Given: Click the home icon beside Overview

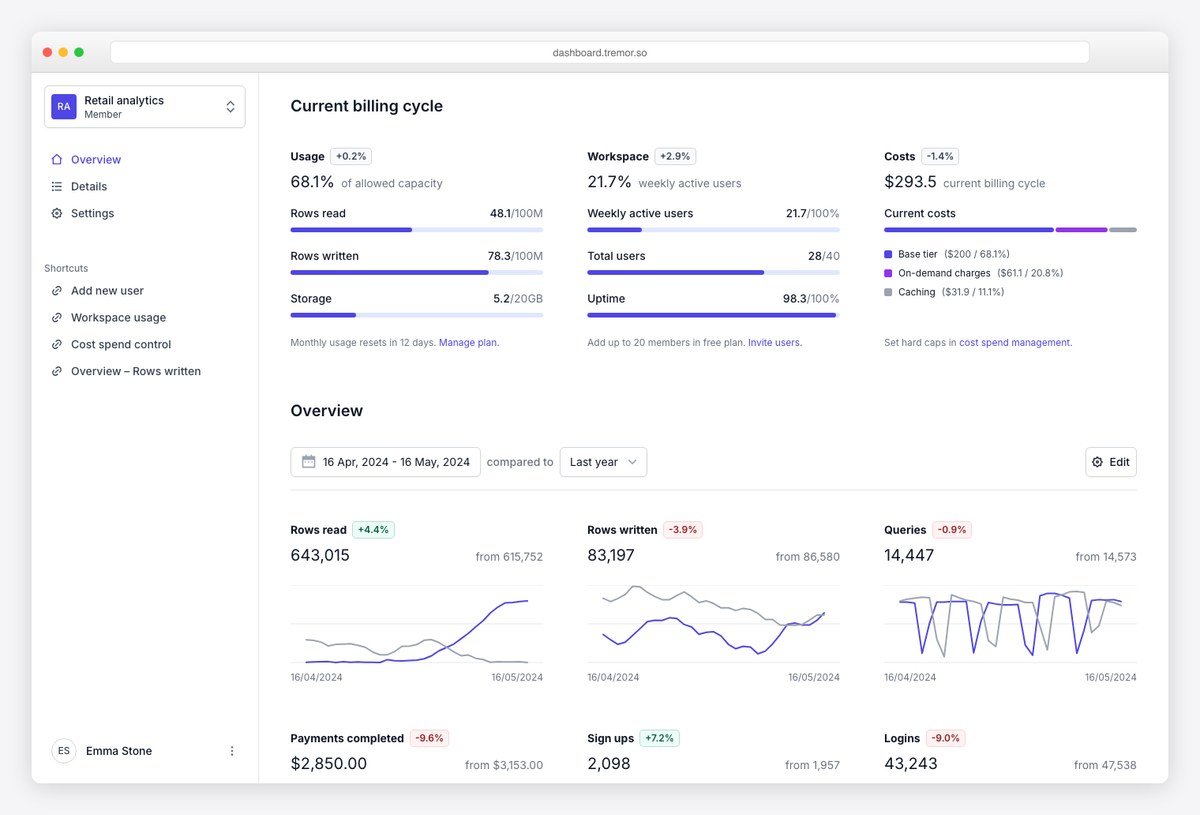Looking at the screenshot, I should point(57,159).
